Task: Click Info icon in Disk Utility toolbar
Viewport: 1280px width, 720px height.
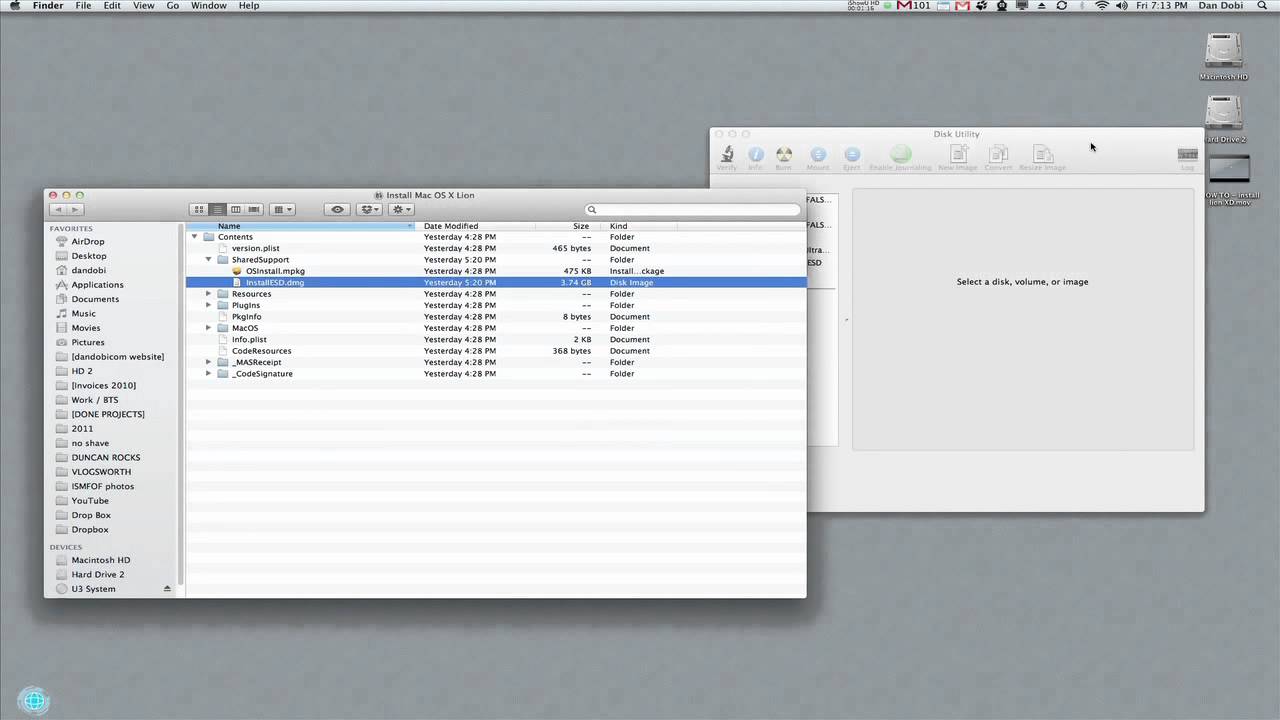Action: pos(756,154)
